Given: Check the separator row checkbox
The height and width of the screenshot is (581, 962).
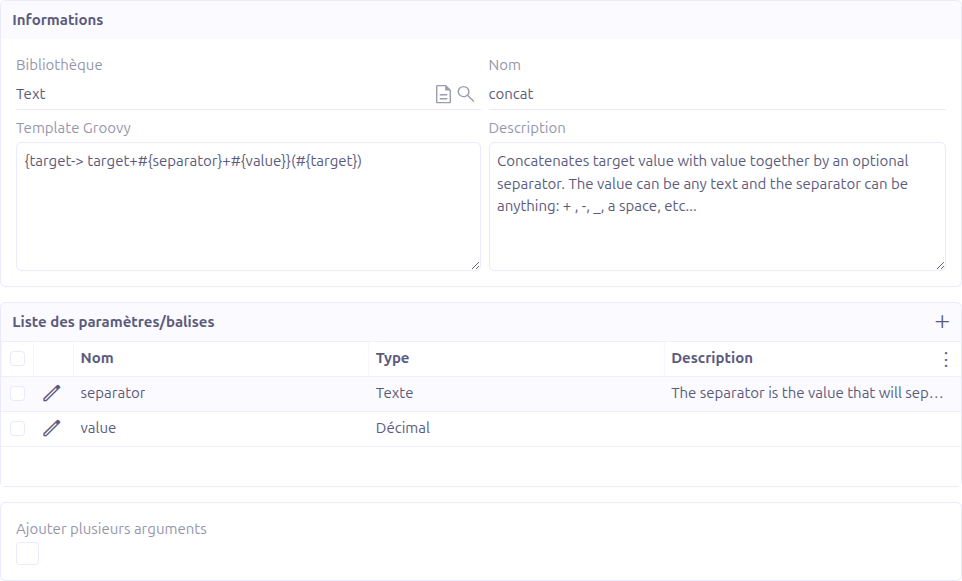Looking at the screenshot, I should tap(18, 393).
